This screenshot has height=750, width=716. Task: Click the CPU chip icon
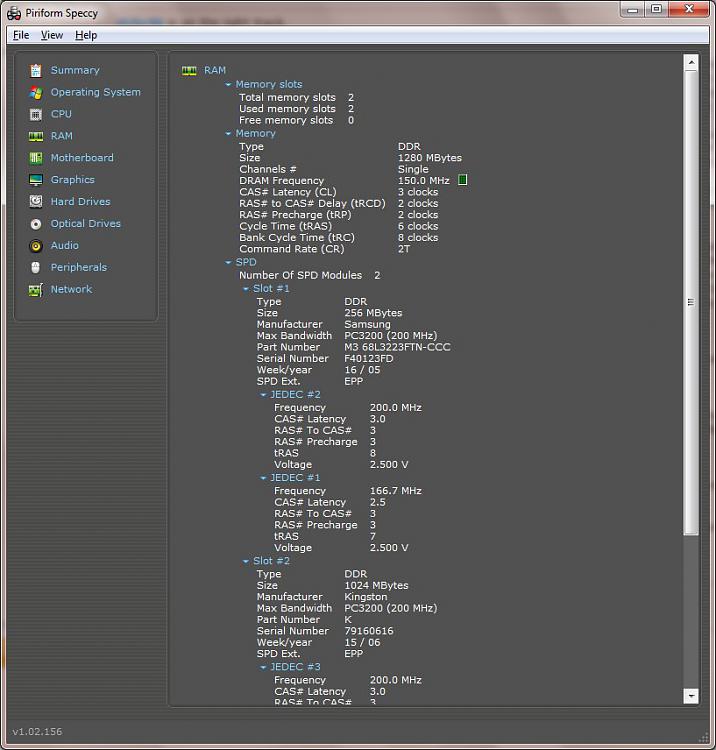click(36, 114)
